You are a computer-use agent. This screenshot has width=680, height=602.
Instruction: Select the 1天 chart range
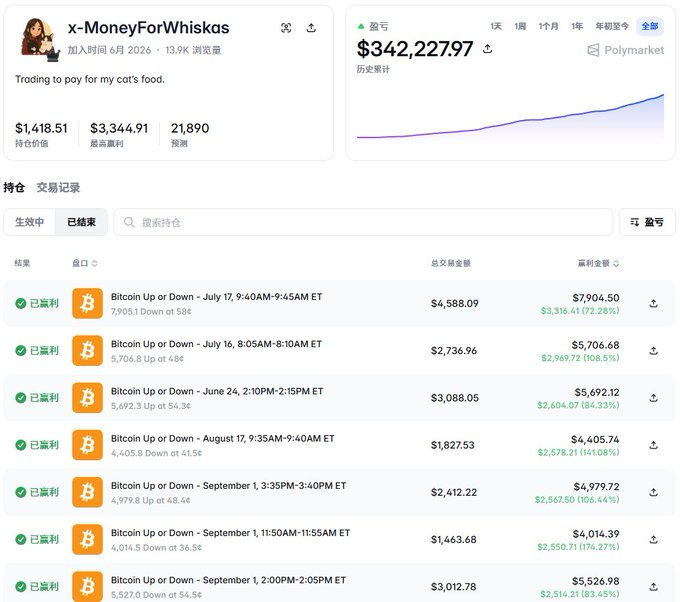click(x=496, y=26)
